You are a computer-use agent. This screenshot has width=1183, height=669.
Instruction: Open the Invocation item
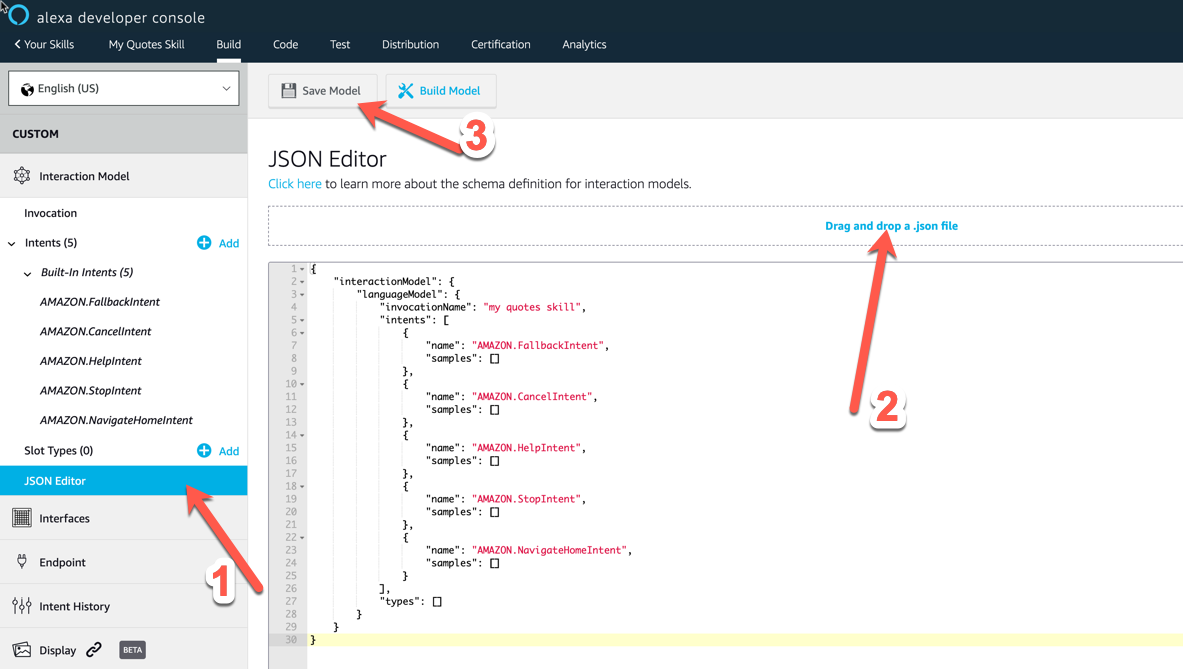tap(51, 213)
